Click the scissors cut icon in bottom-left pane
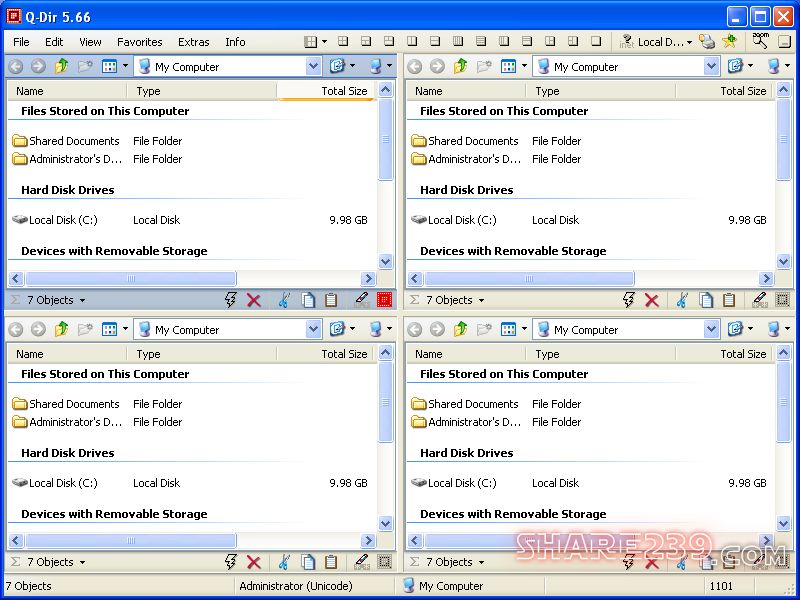 (284, 562)
